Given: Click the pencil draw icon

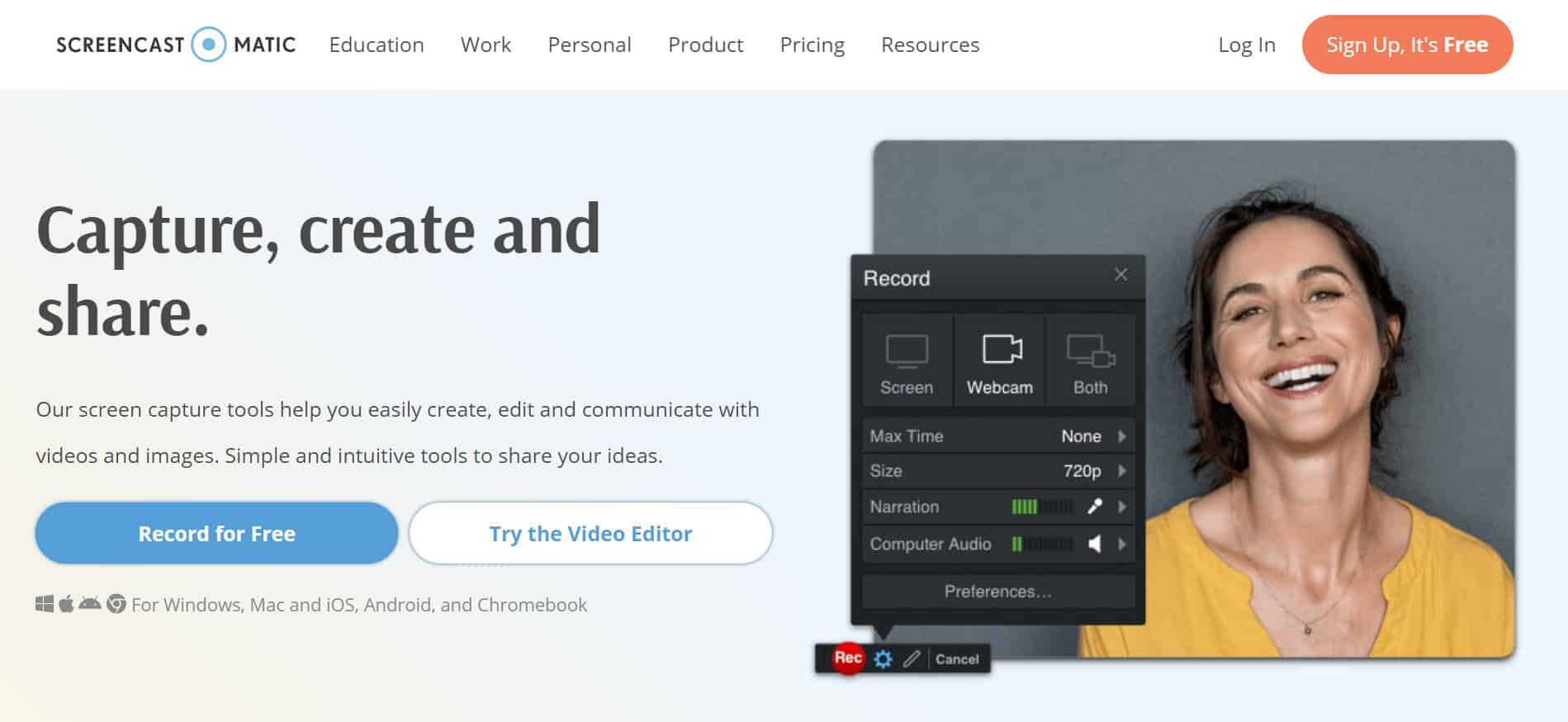Looking at the screenshot, I should (911, 659).
